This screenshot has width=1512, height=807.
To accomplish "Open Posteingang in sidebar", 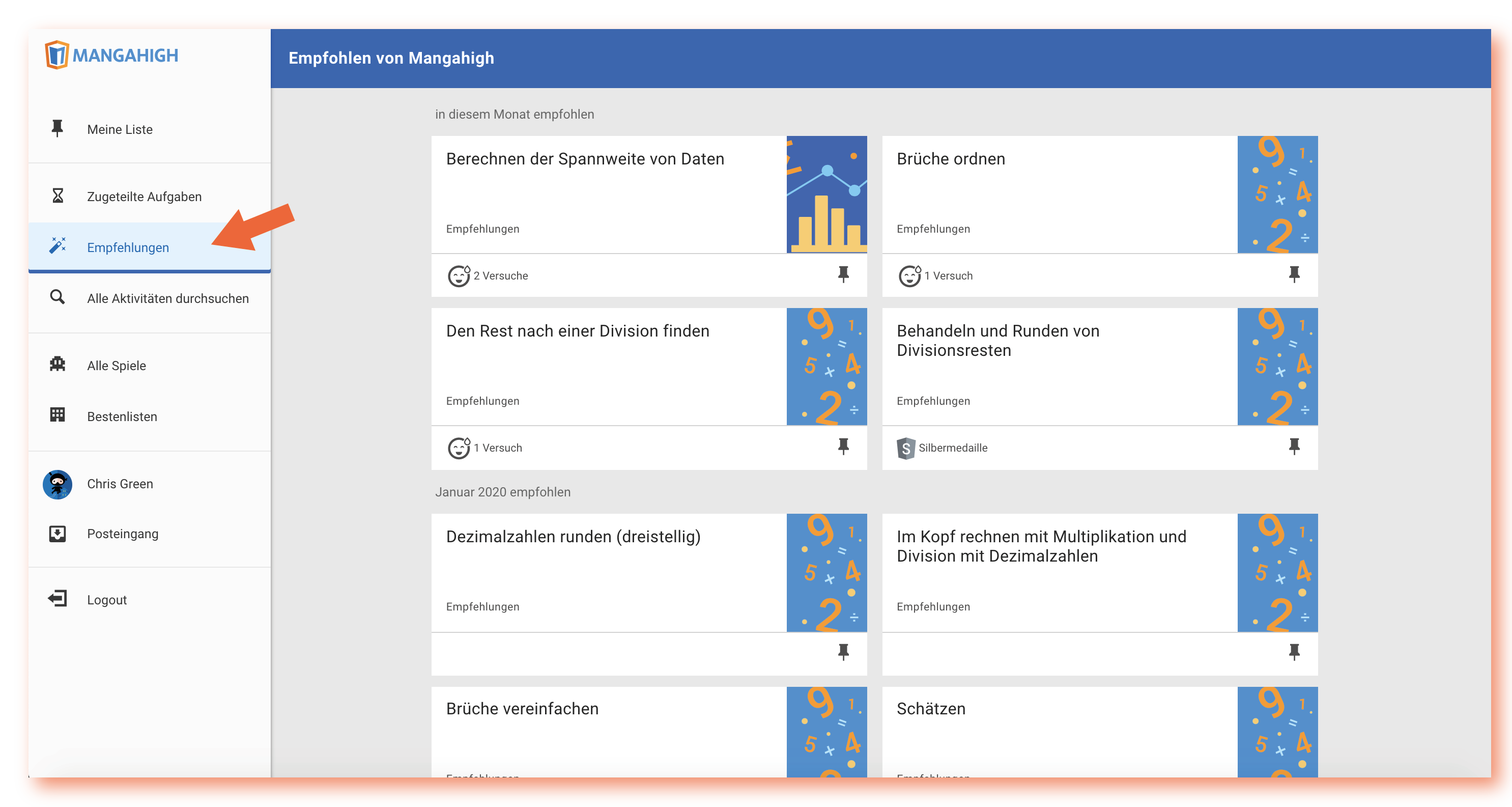I will [149, 534].
